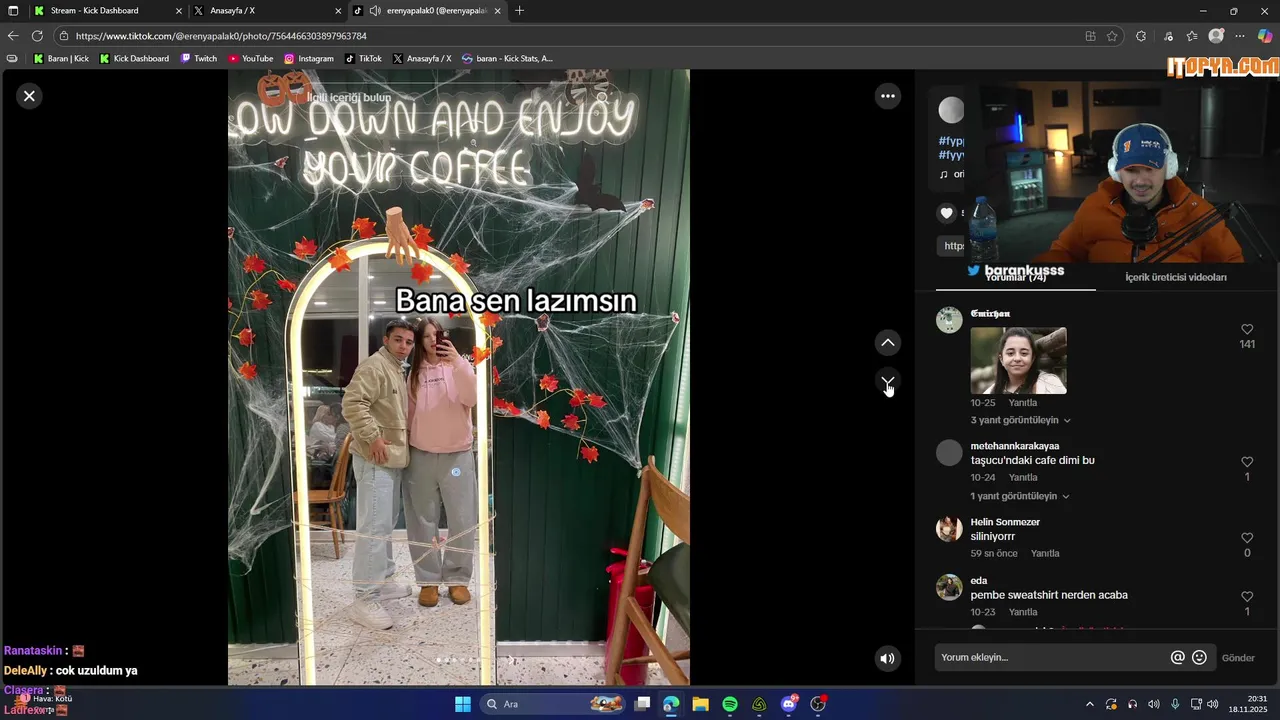Reply to Helin Sonmezer via Yanıtla
This screenshot has width=1280, height=720.
1045,554
